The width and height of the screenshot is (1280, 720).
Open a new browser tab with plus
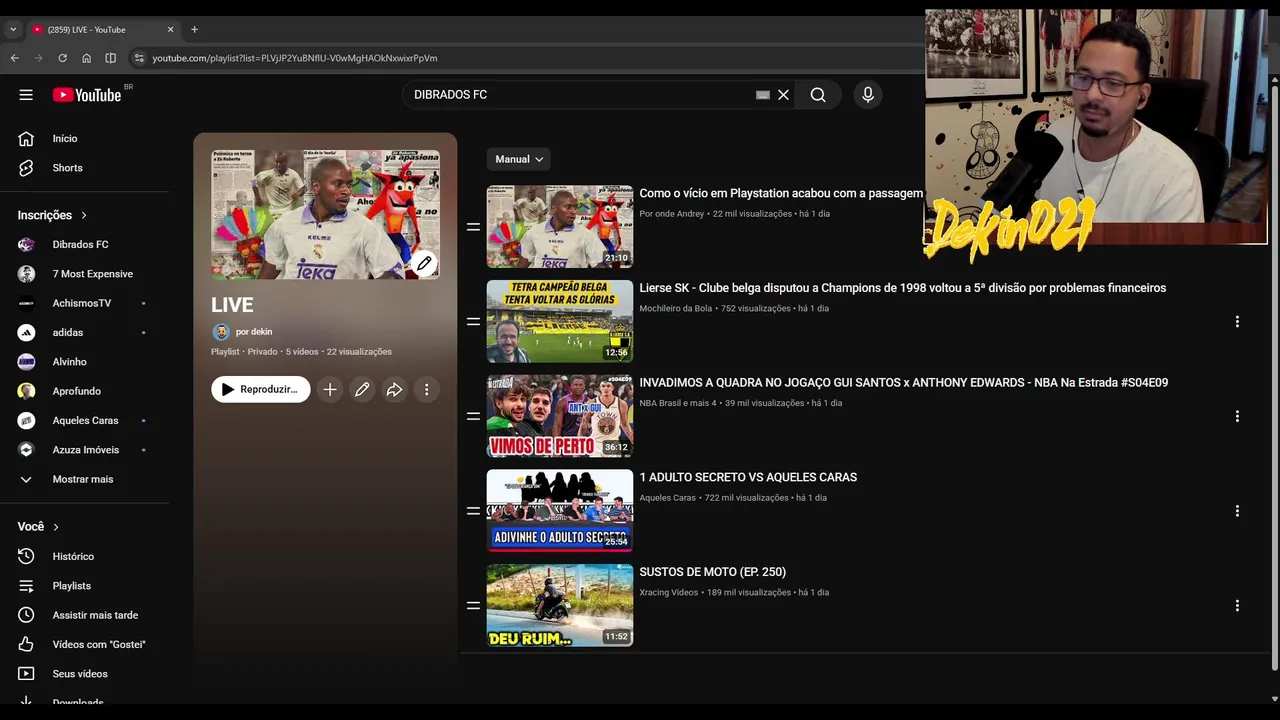point(194,29)
